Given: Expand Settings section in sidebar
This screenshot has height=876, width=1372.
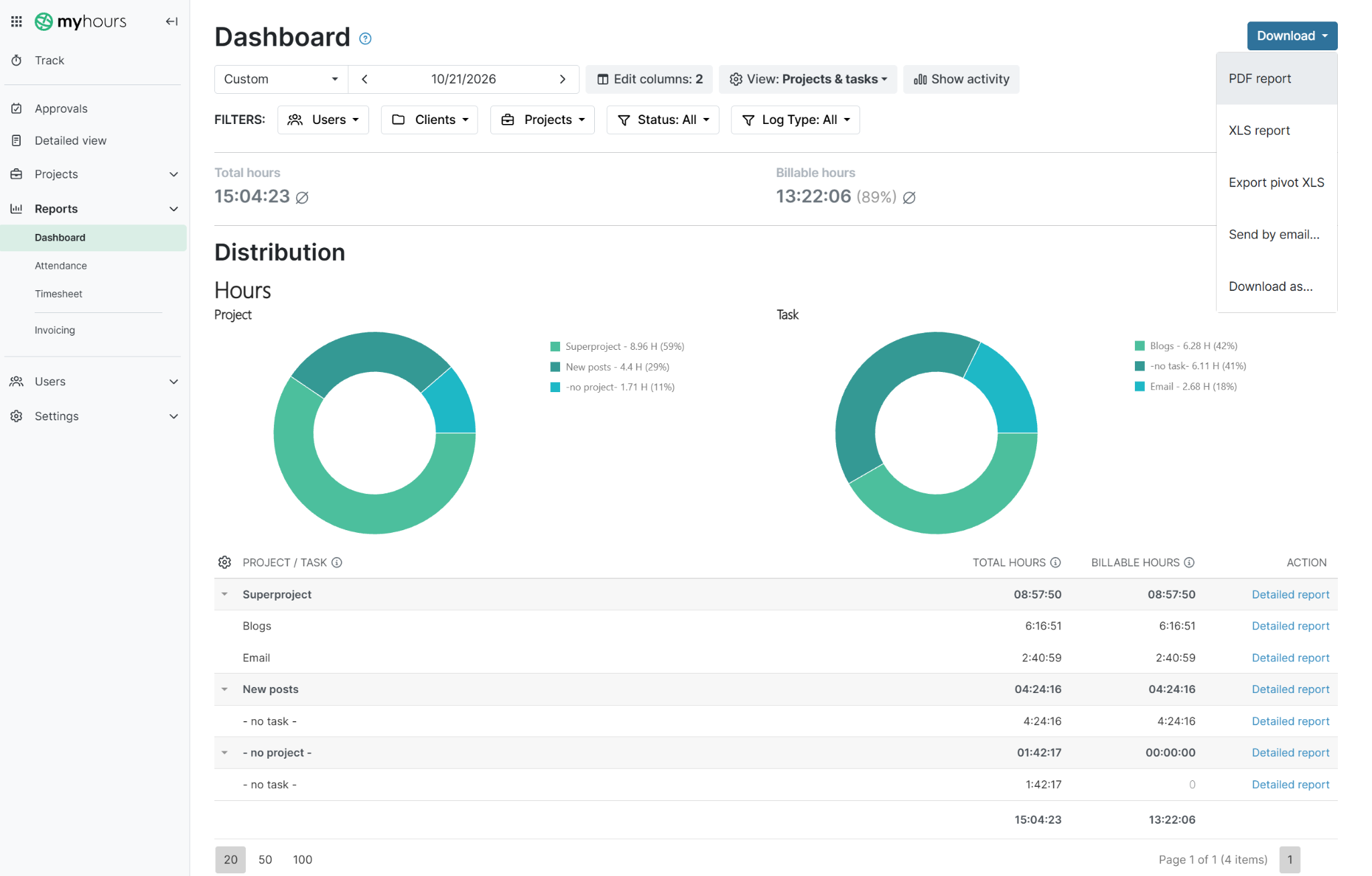Looking at the screenshot, I should pyautogui.click(x=93, y=416).
